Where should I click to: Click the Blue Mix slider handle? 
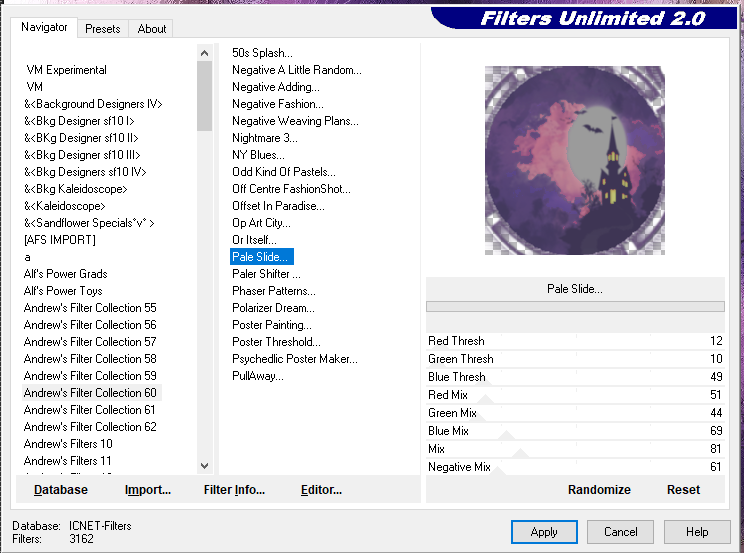click(506, 436)
